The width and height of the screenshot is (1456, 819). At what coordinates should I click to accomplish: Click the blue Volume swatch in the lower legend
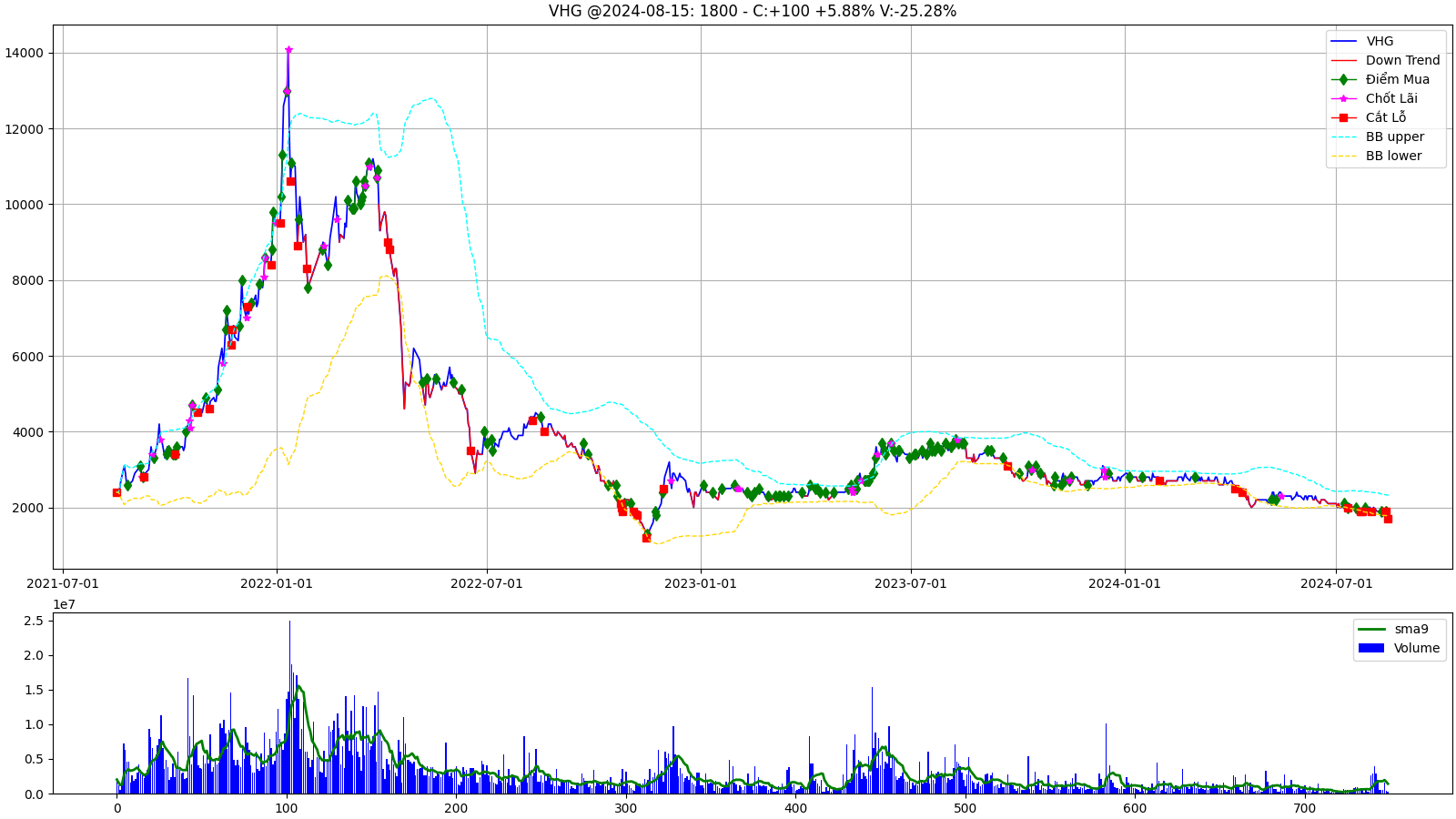click(x=1371, y=648)
